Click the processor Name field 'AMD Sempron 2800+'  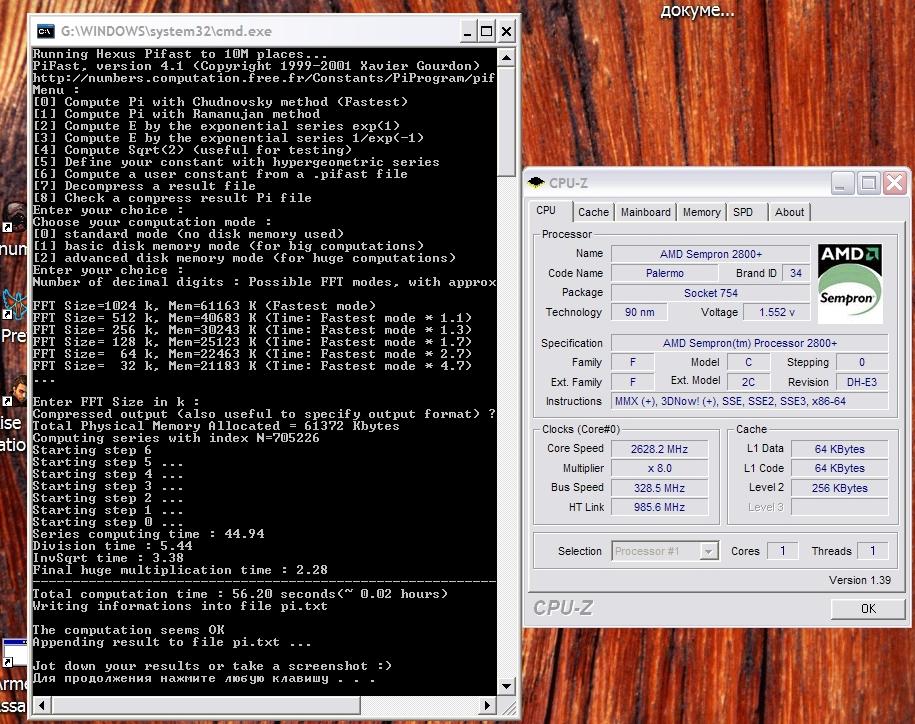click(710, 254)
